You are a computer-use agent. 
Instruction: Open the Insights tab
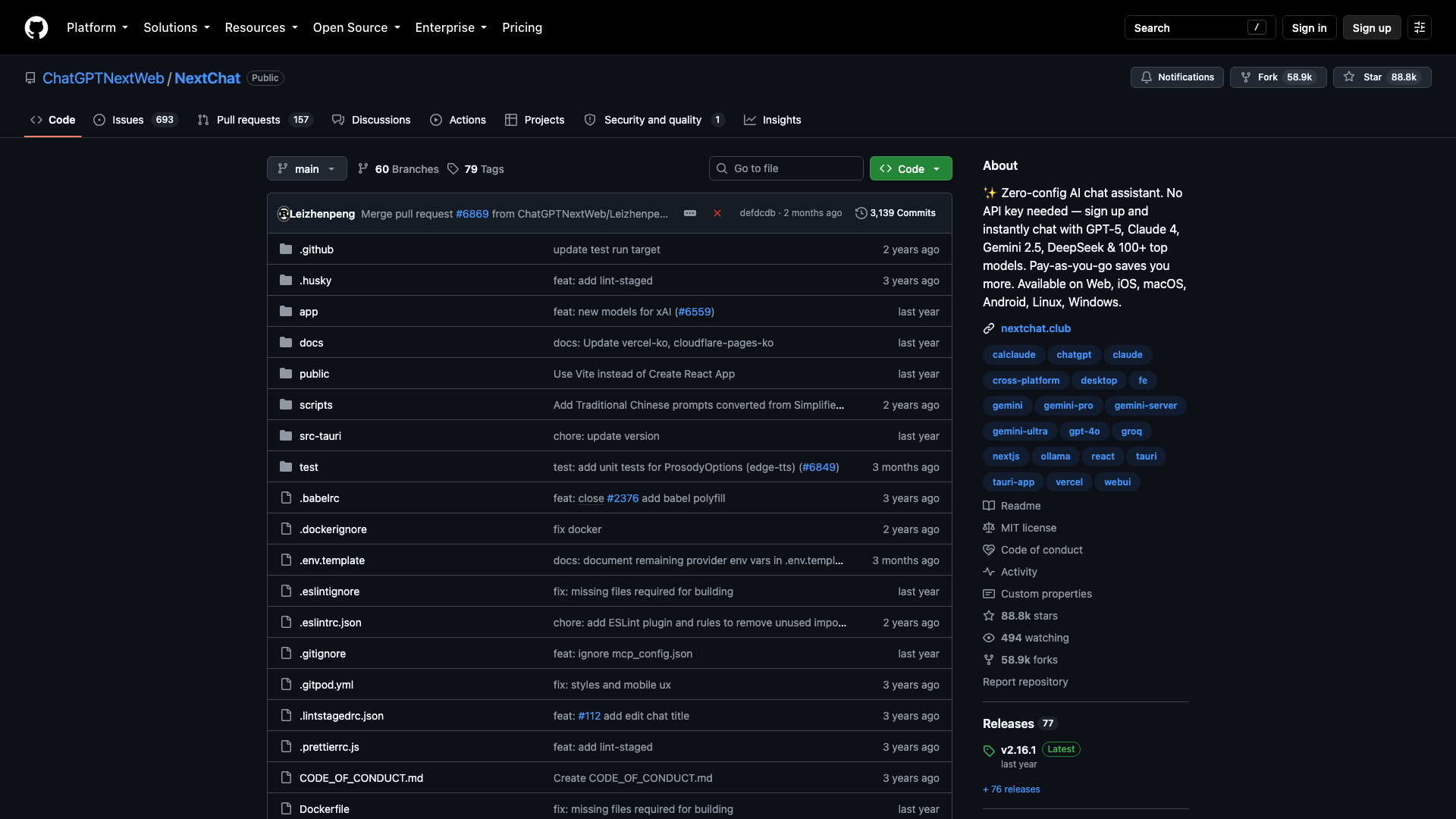(773, 120)
